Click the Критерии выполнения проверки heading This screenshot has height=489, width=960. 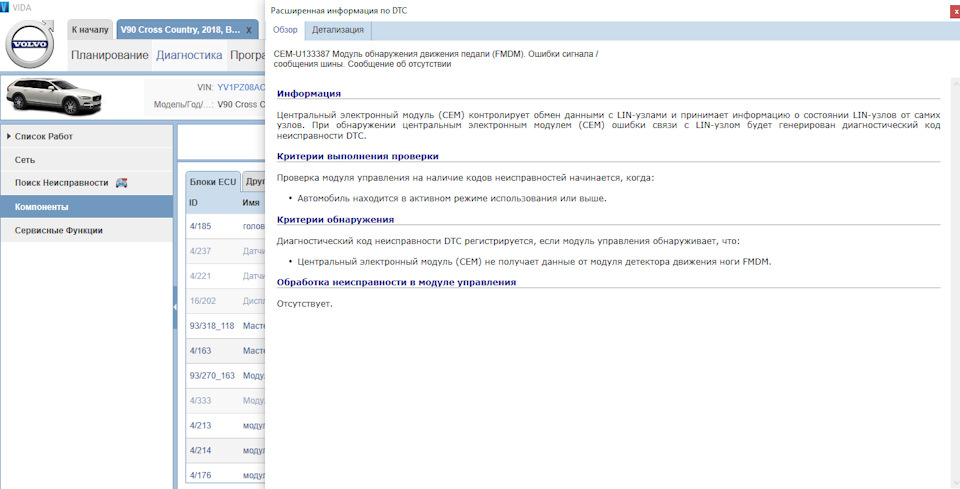358,156
